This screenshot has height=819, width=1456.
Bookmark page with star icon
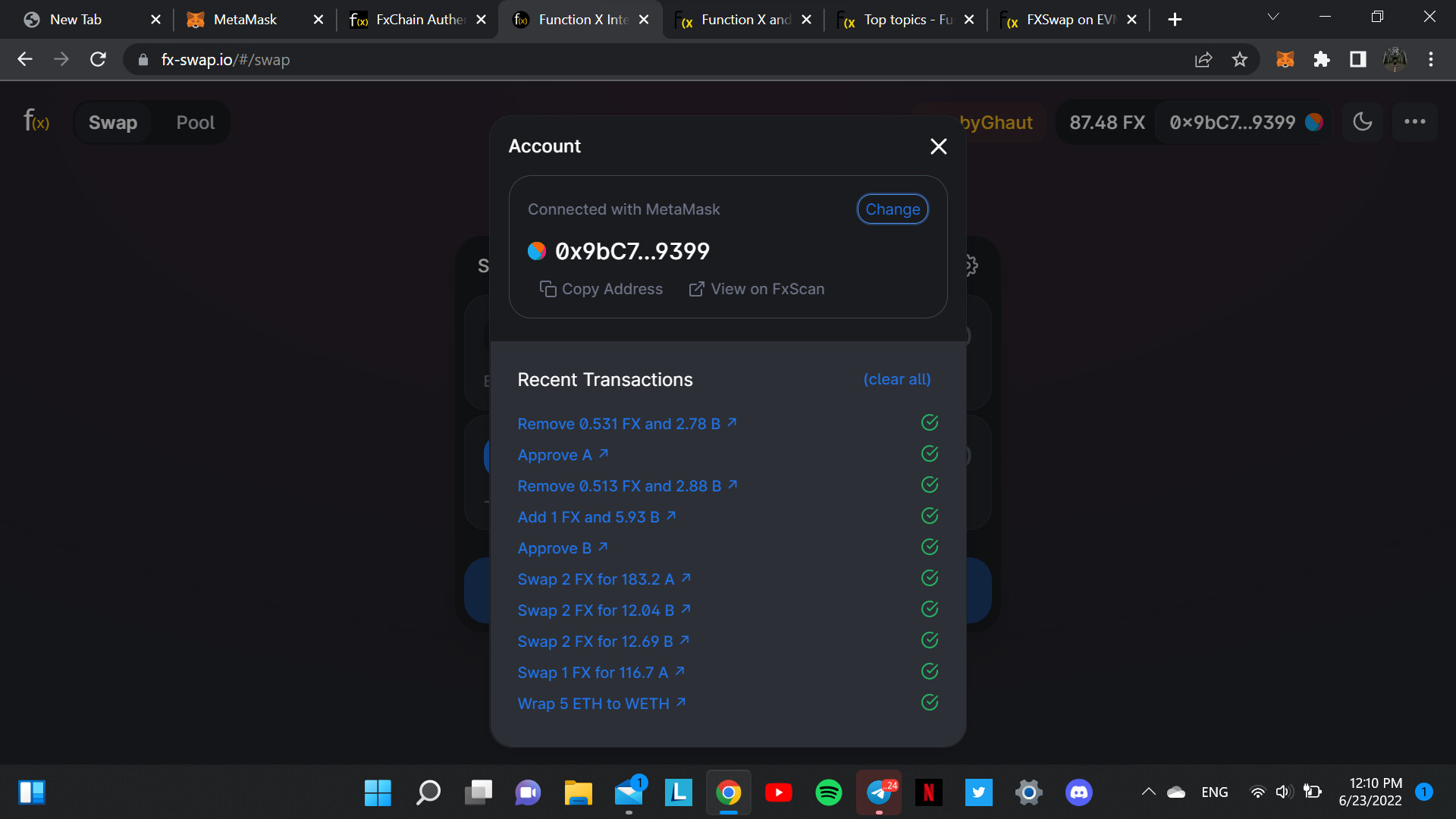pos(1239,60)
